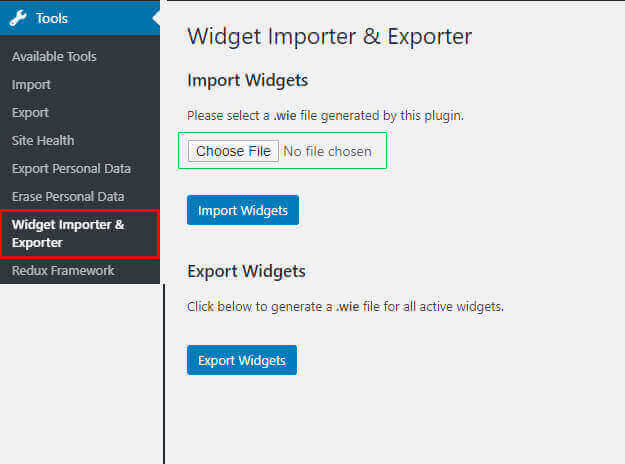
Task: Click the "Click below to generate" description
Action: click(345, 306)
